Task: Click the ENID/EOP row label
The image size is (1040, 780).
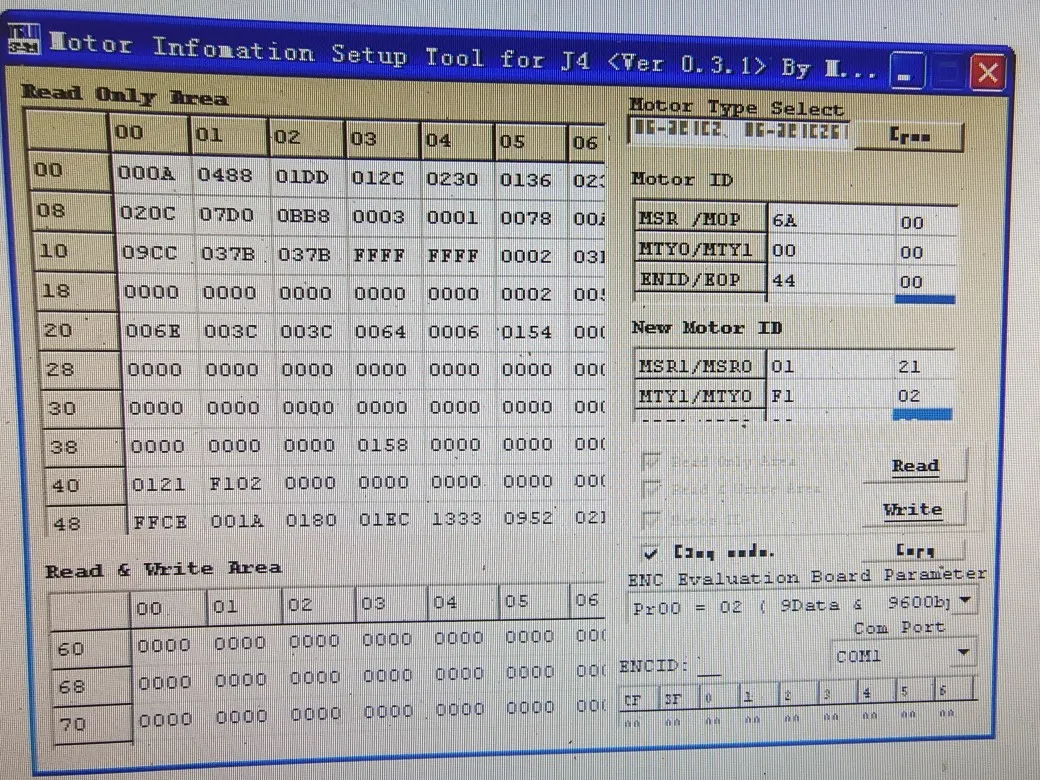Action: pos(701,279)
